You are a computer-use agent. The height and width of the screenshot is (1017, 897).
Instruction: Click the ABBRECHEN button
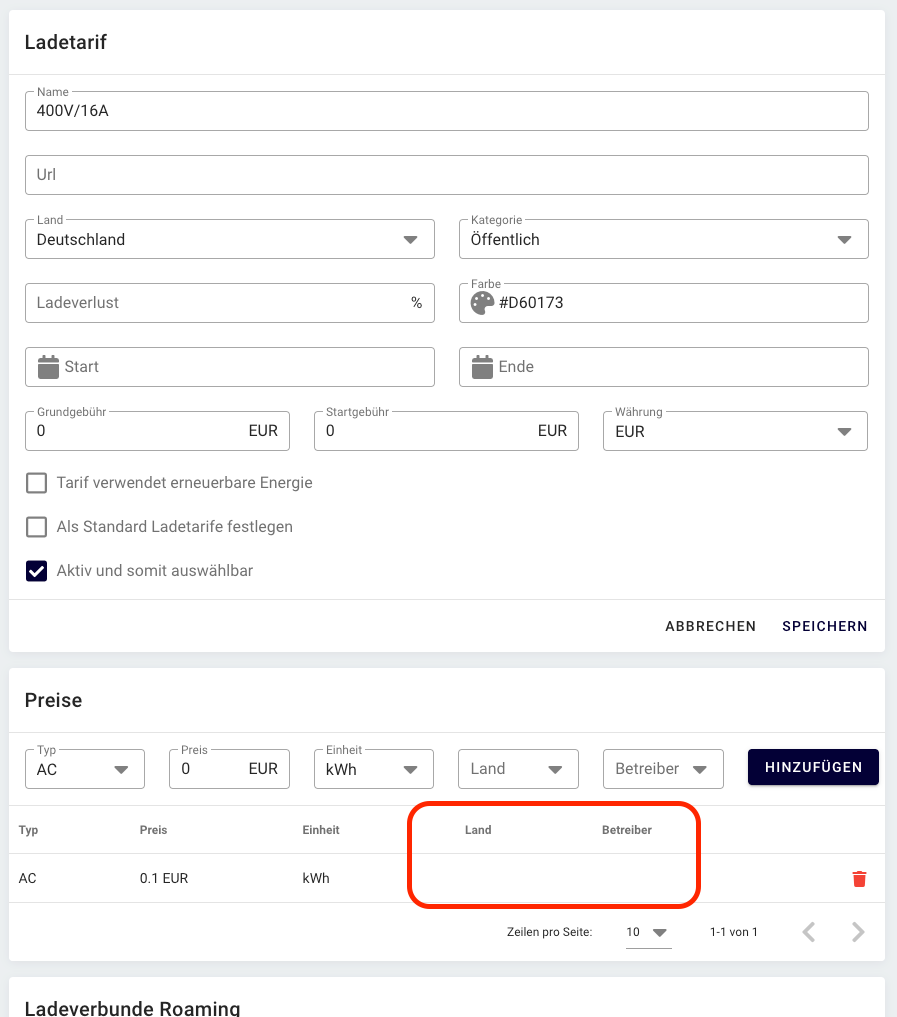[710, 626]
